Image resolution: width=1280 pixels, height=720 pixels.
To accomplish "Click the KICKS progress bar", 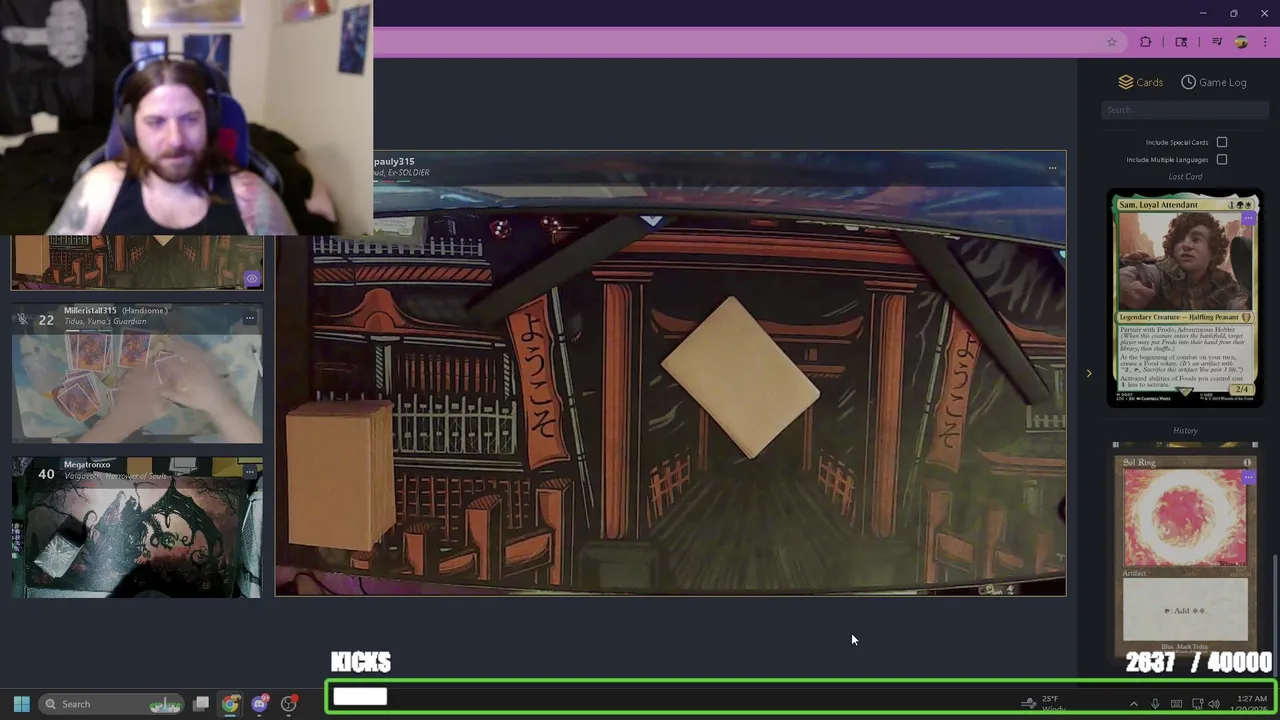I will click(800, 697).
